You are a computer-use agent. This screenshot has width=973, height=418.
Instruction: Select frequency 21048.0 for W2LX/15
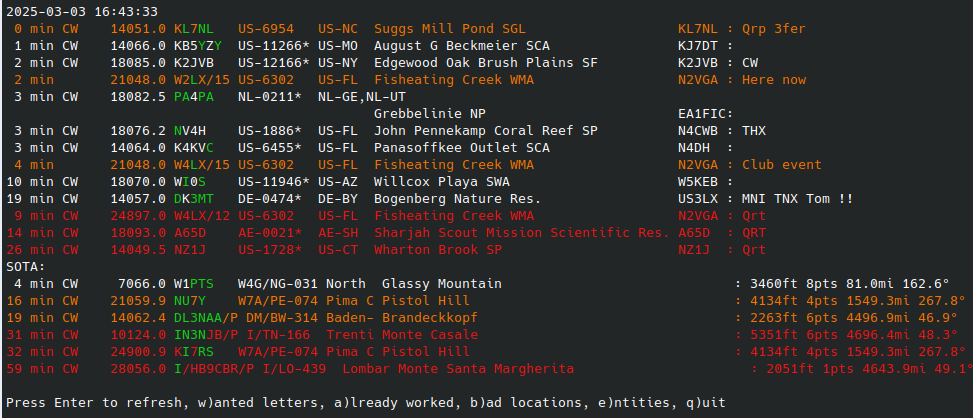pos(138,80)
